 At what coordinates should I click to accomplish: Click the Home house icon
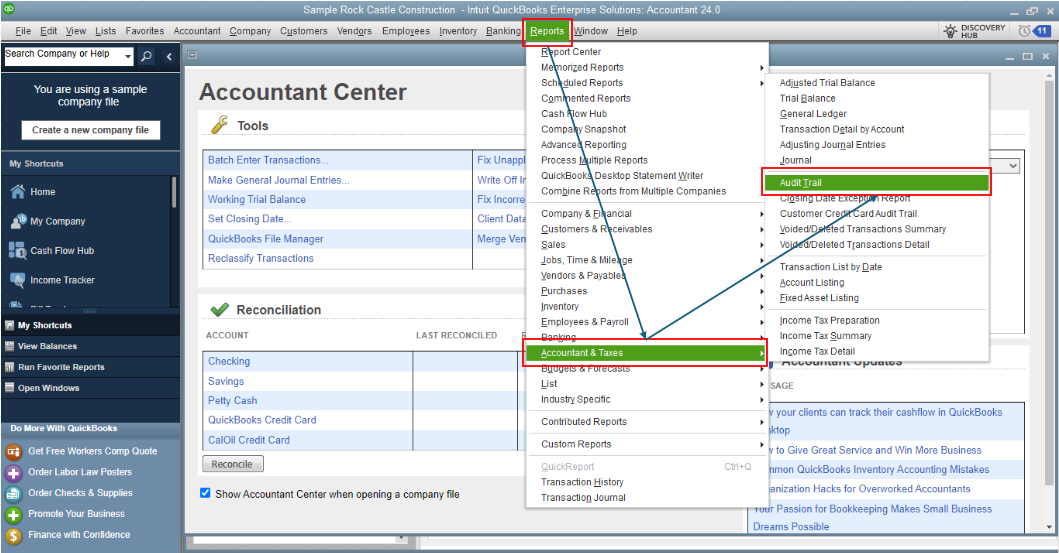pyautogui.click(x=18, y=192)
